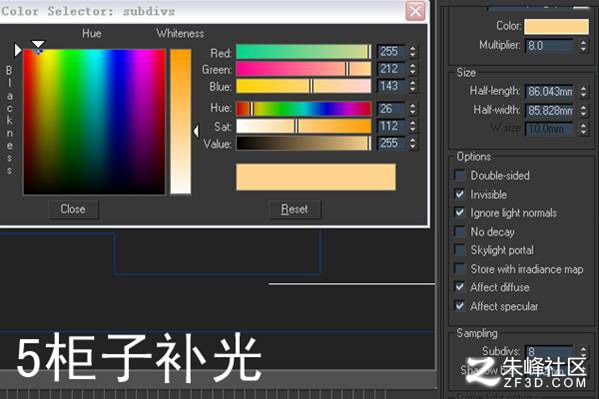
Task: Click the Close button in Color Selector
Action: (73, 209)
